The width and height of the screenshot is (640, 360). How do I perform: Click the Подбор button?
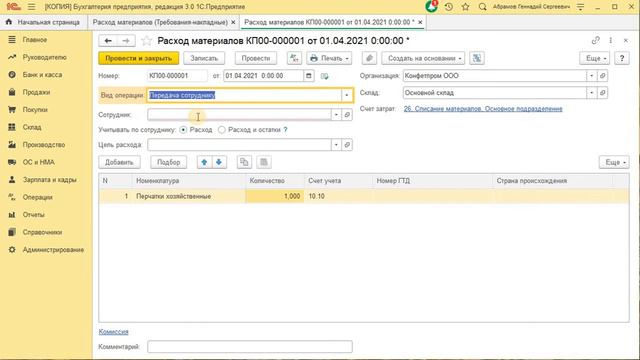click(x=168, y=162)
